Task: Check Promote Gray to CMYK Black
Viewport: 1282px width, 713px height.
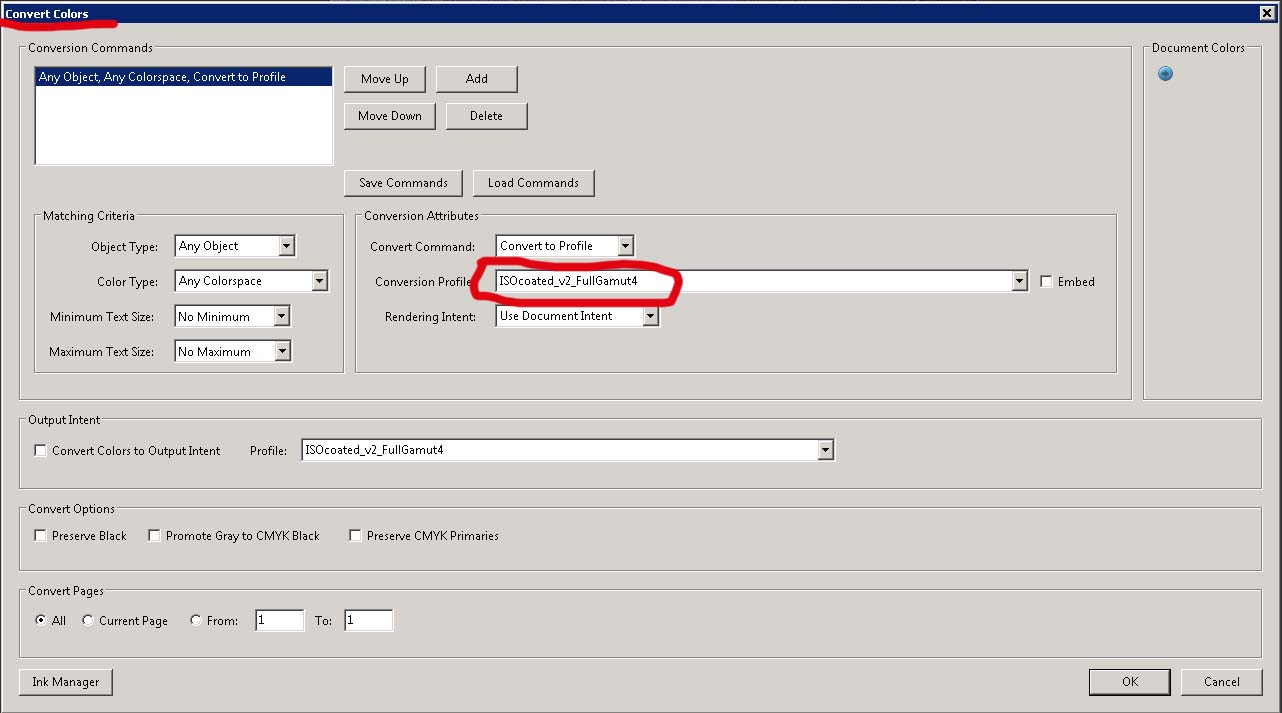Action: click(154, 536)
